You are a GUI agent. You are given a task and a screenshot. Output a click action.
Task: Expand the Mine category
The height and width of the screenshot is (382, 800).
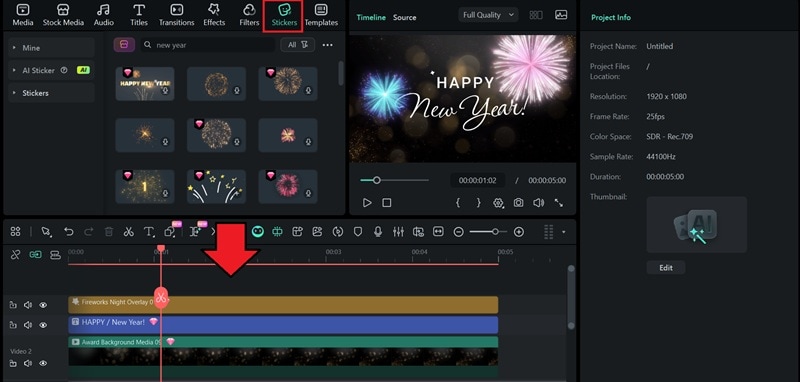coord(51,47)
